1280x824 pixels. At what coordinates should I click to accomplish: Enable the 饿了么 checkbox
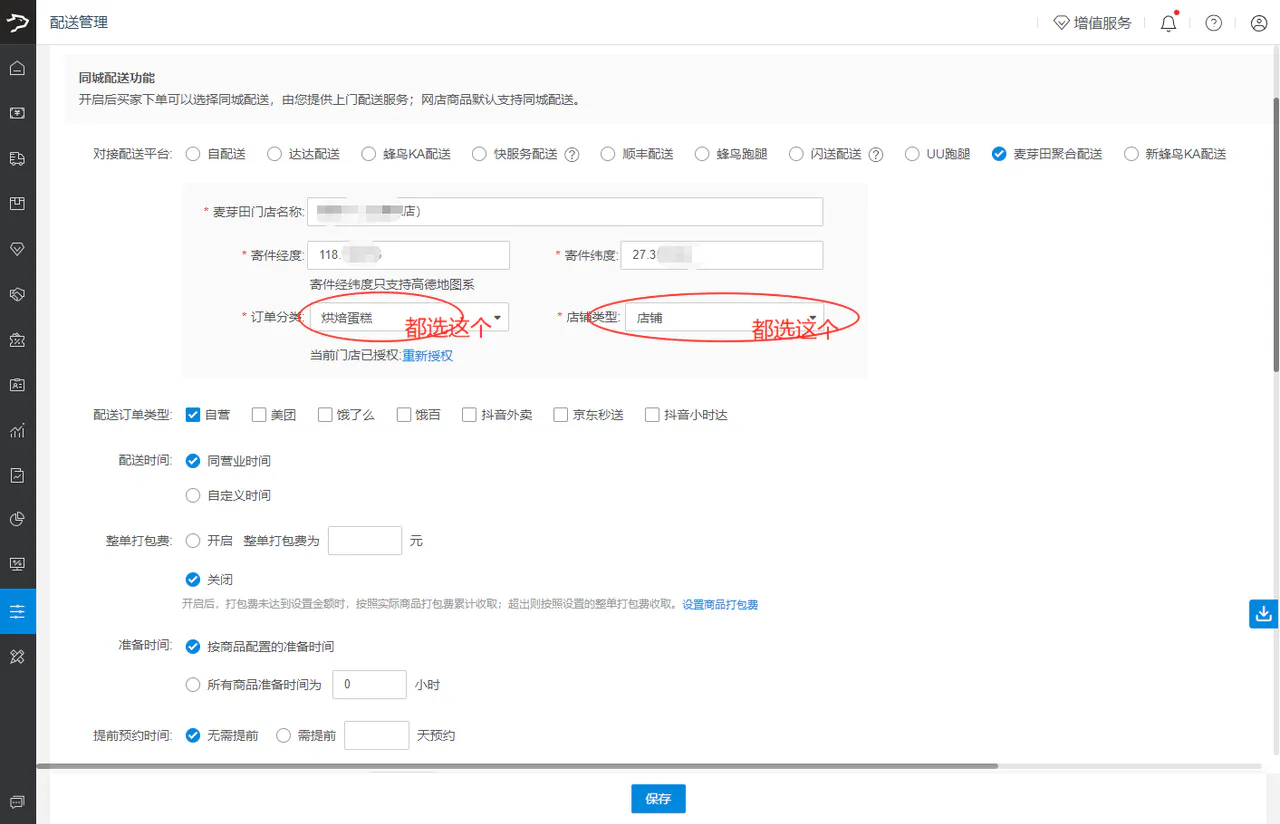click(x=325, y=414)
